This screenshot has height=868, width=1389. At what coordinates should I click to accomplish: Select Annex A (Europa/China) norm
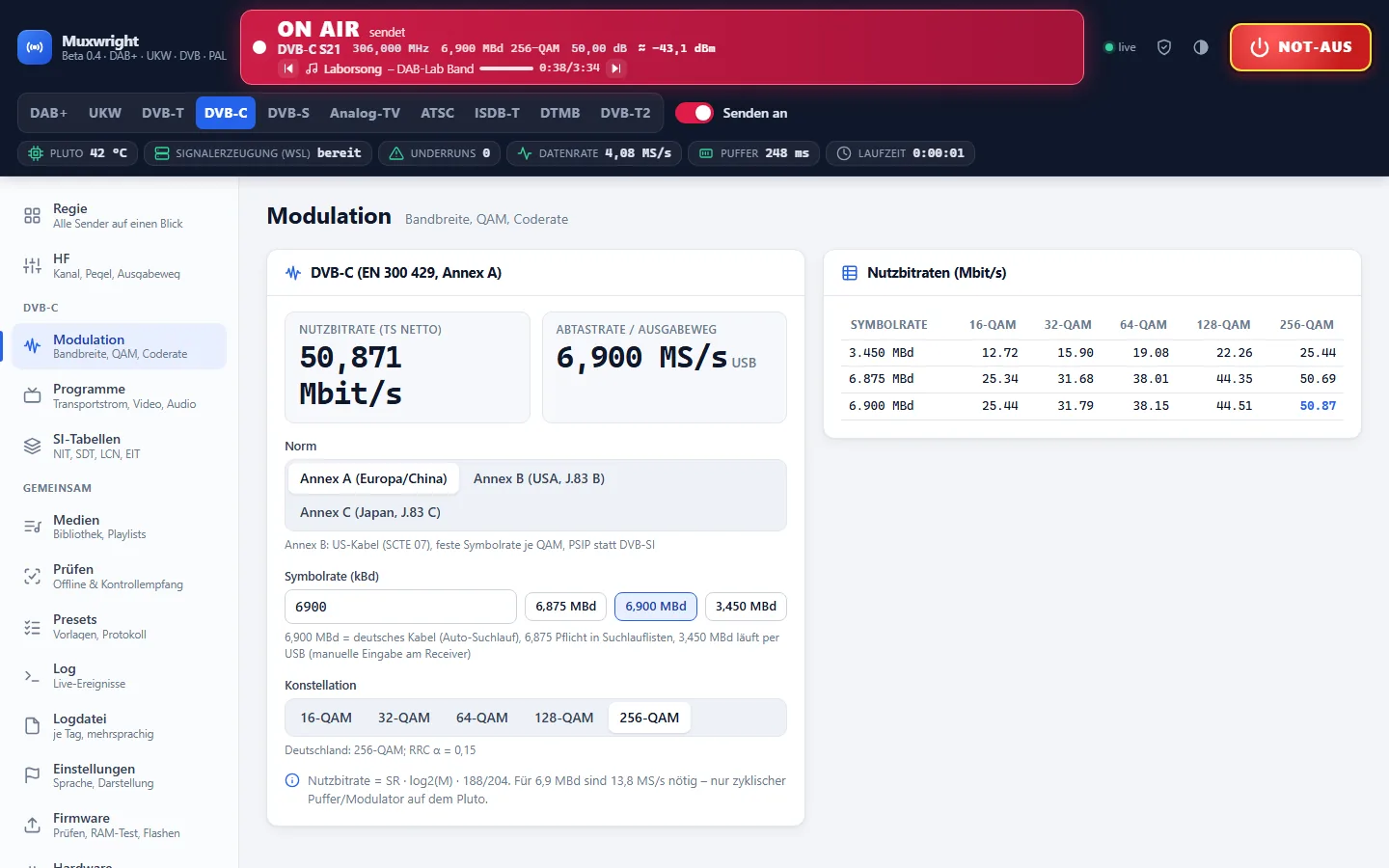click(373, 478)
